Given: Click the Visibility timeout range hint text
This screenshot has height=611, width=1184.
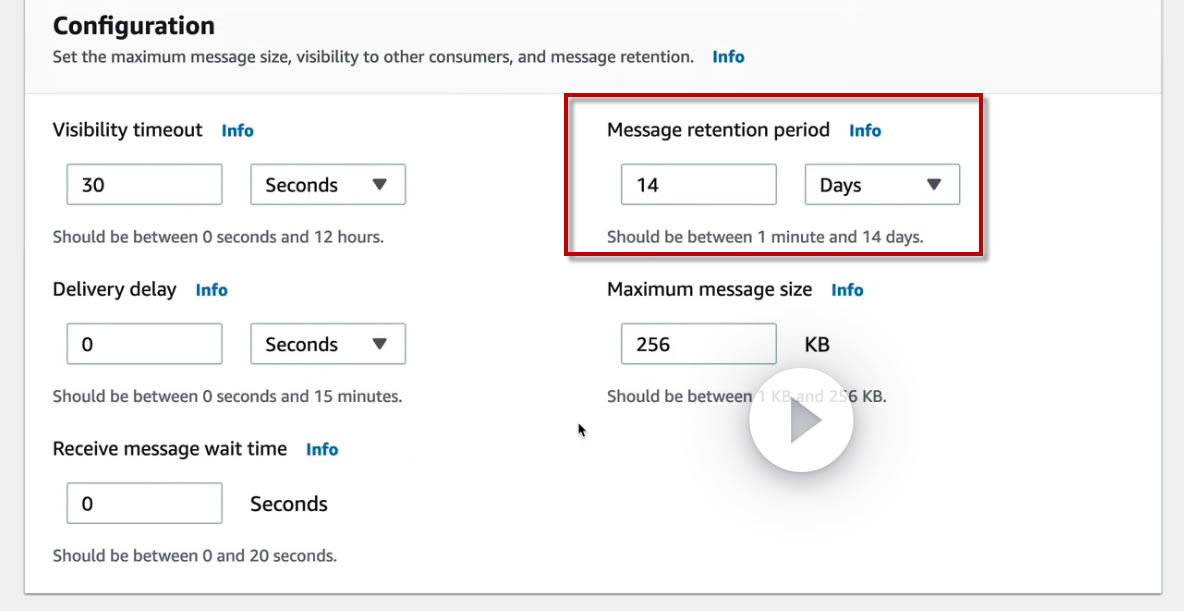Looking at the screenshot, I should (218, 237).
